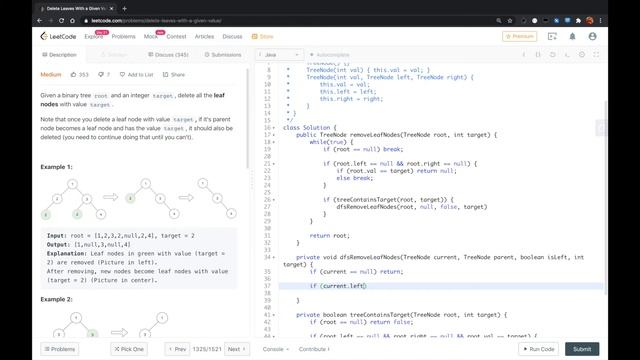Open the editor settings gear

(x=582, y=55)
